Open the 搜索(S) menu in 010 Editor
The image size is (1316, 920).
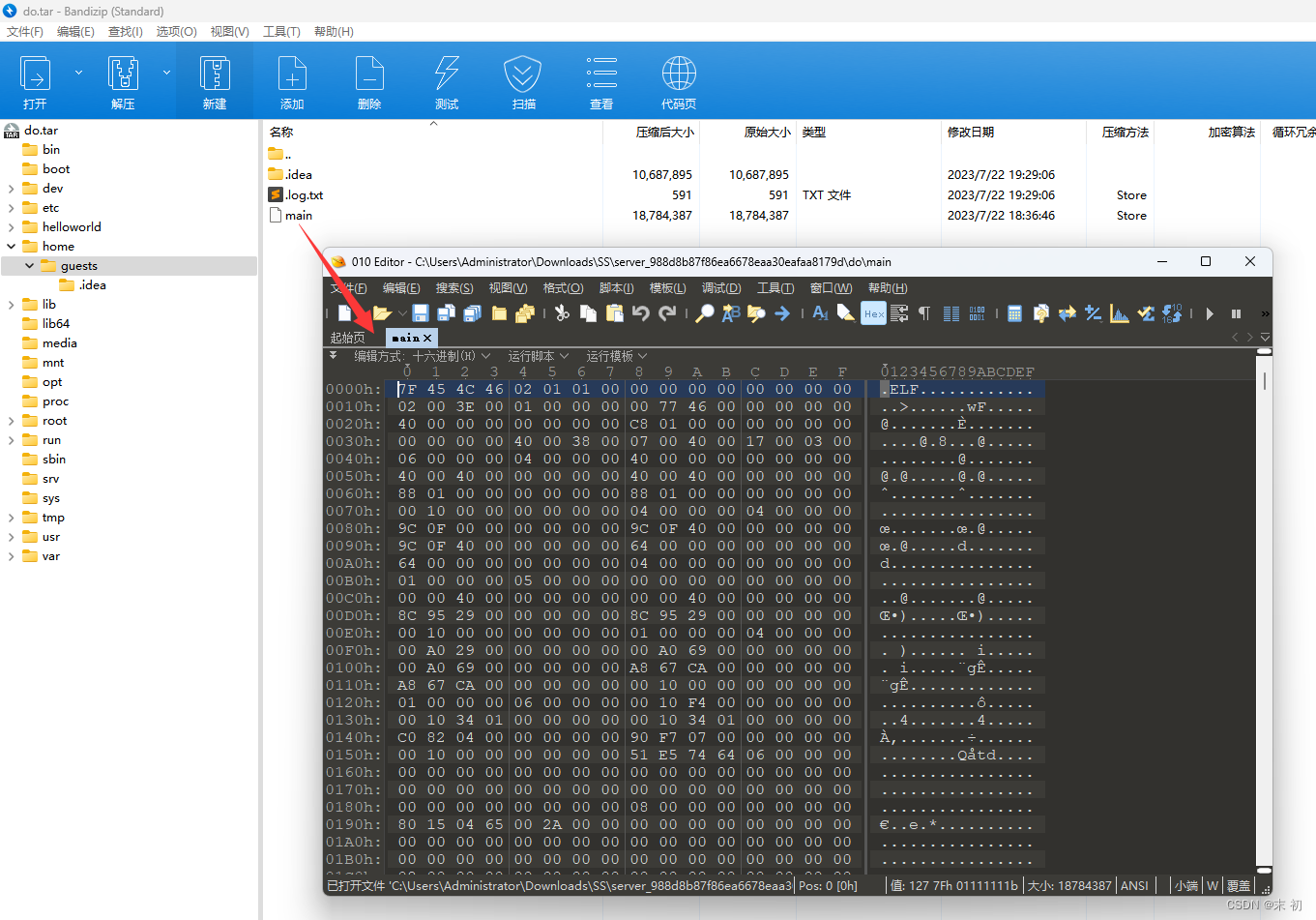coord(454,288)
